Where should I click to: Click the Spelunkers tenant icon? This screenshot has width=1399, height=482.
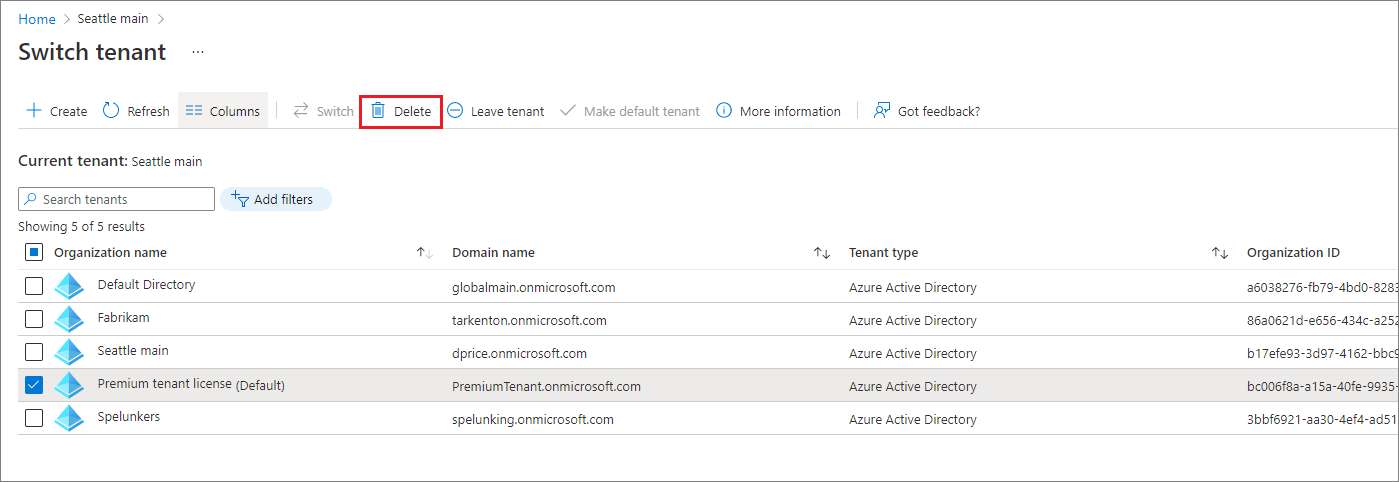[69, 418]
